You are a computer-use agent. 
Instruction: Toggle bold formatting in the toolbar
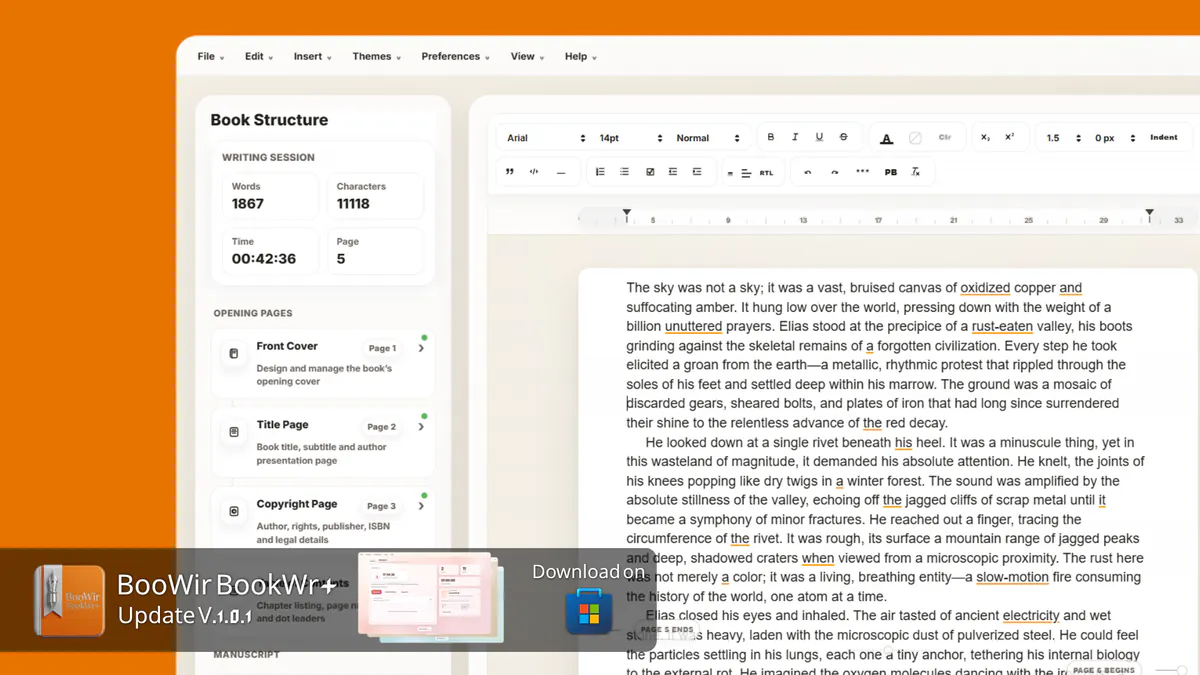pyautogui.click(x=771, y=137)
